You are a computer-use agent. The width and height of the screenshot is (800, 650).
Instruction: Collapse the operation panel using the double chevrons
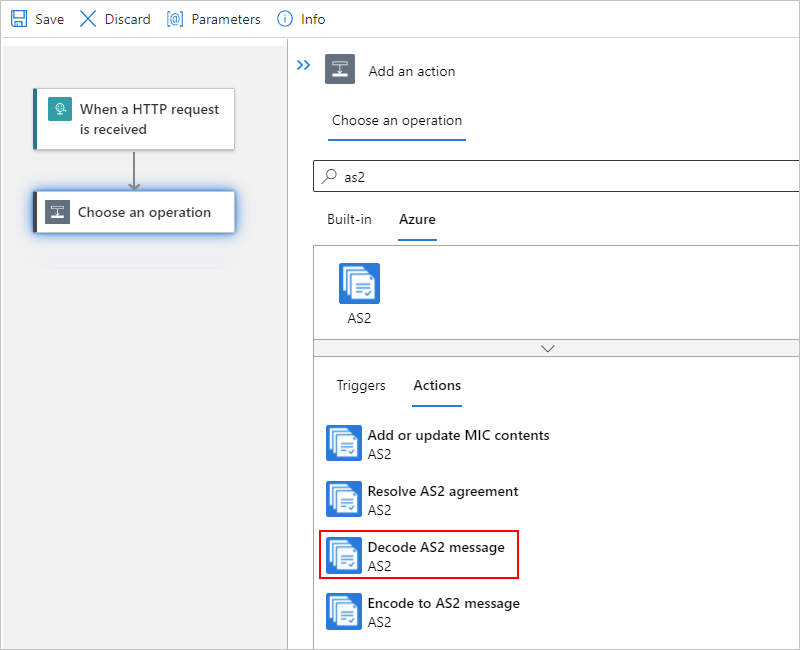pyautogui.click(x=303, y=64)
